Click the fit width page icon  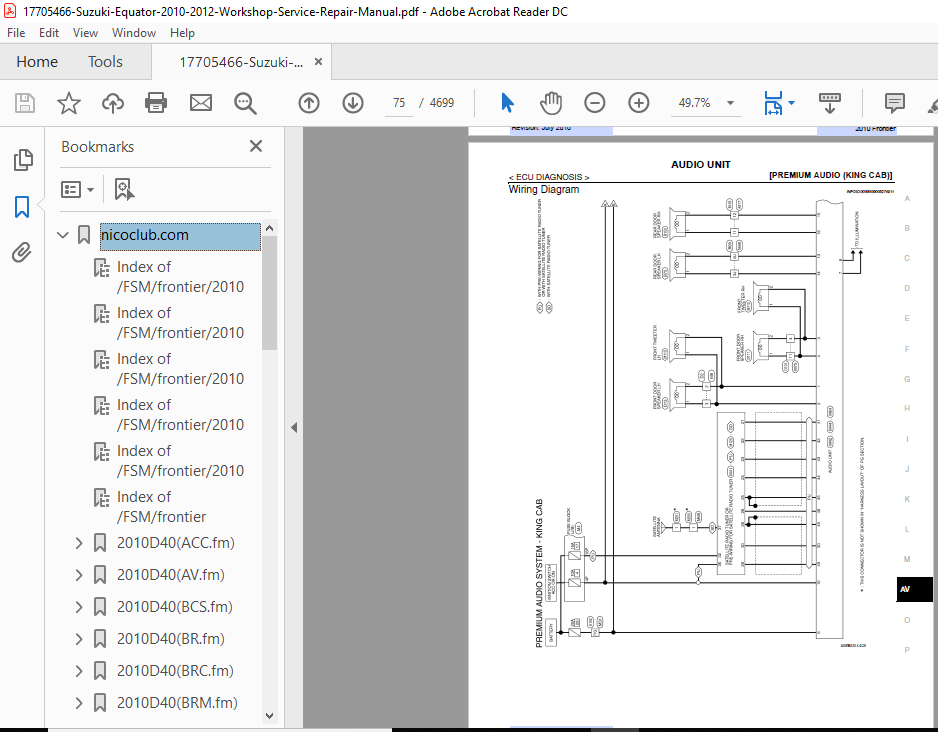[773, 103]
